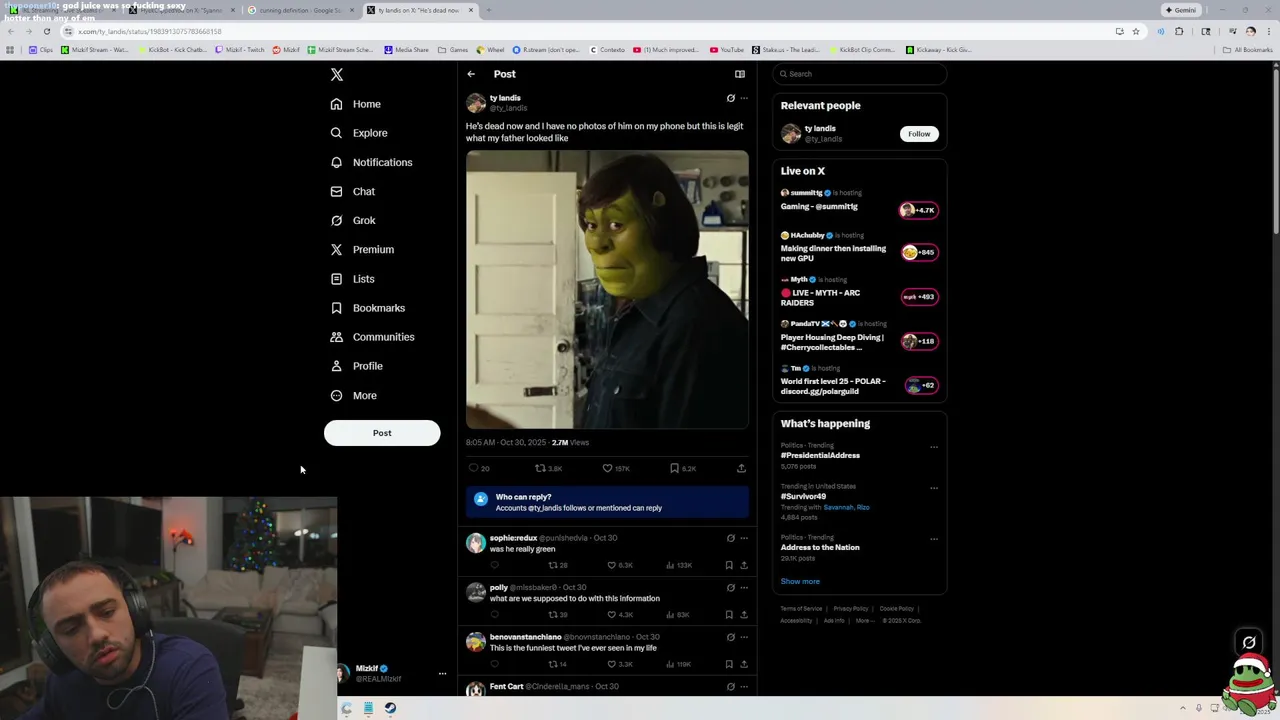Open three-dot menu on ty landis post
The image size is (1280, 720).
click(744, 98)
